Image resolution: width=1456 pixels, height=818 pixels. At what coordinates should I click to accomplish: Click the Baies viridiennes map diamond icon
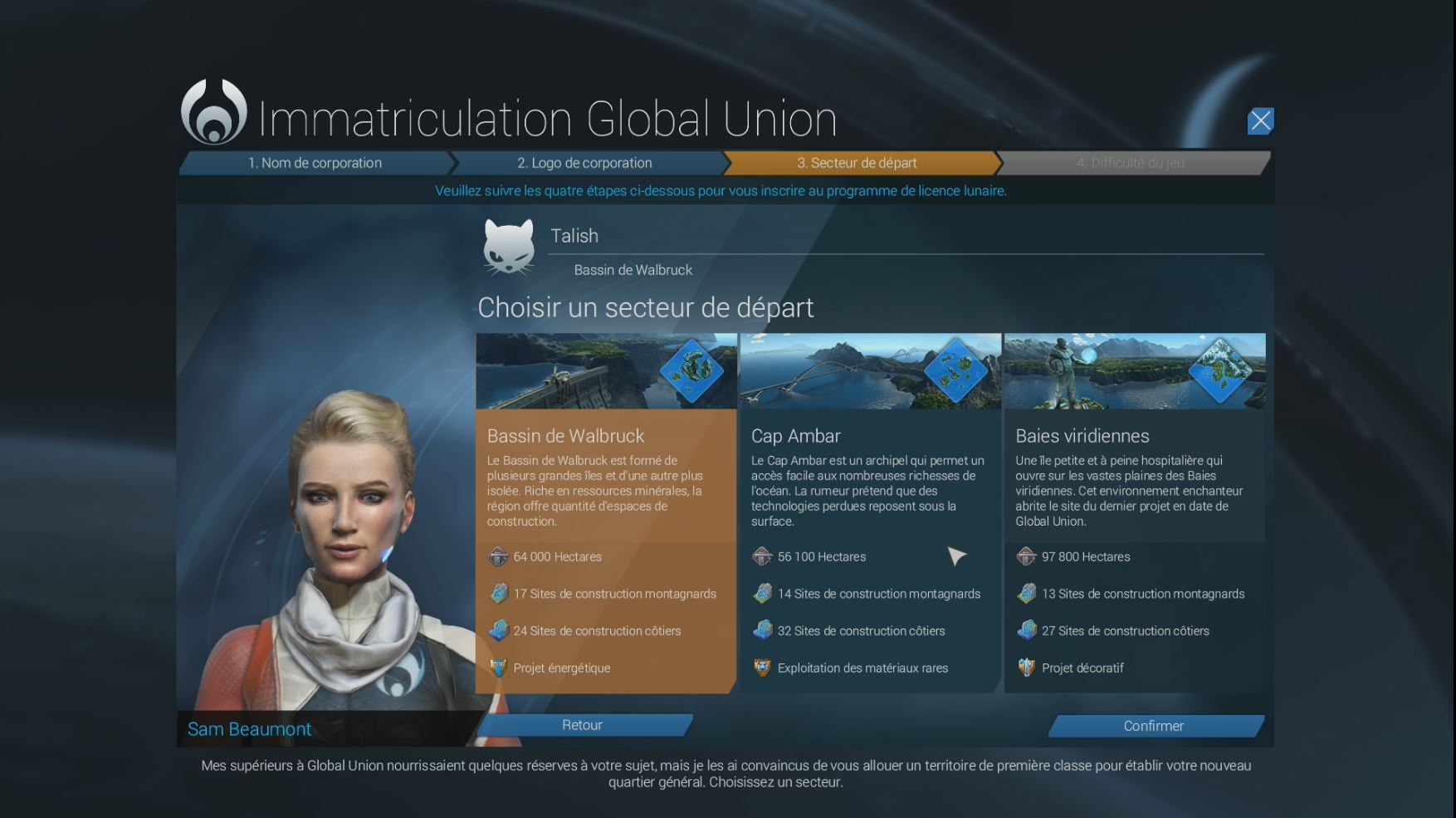pyautogui.click(x=1220, y=370)
